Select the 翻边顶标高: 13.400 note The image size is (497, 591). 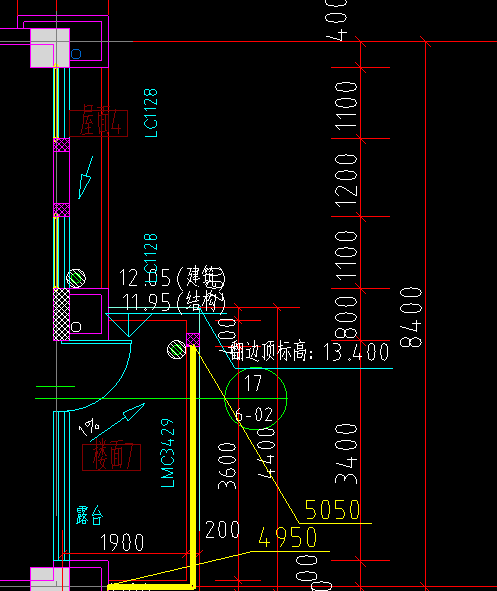tap(309, 351)
